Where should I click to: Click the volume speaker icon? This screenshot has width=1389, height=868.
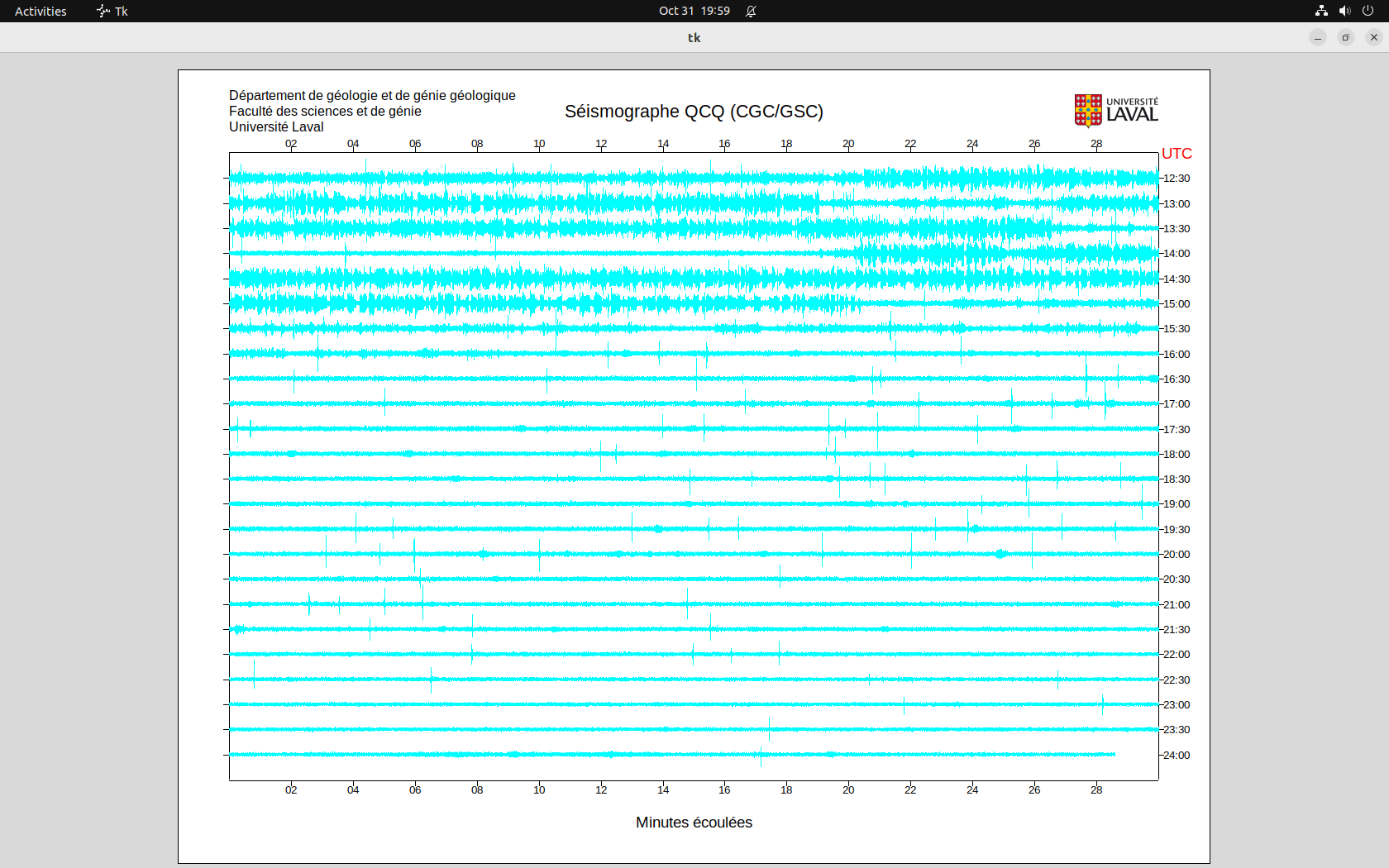pos(1344,11)
